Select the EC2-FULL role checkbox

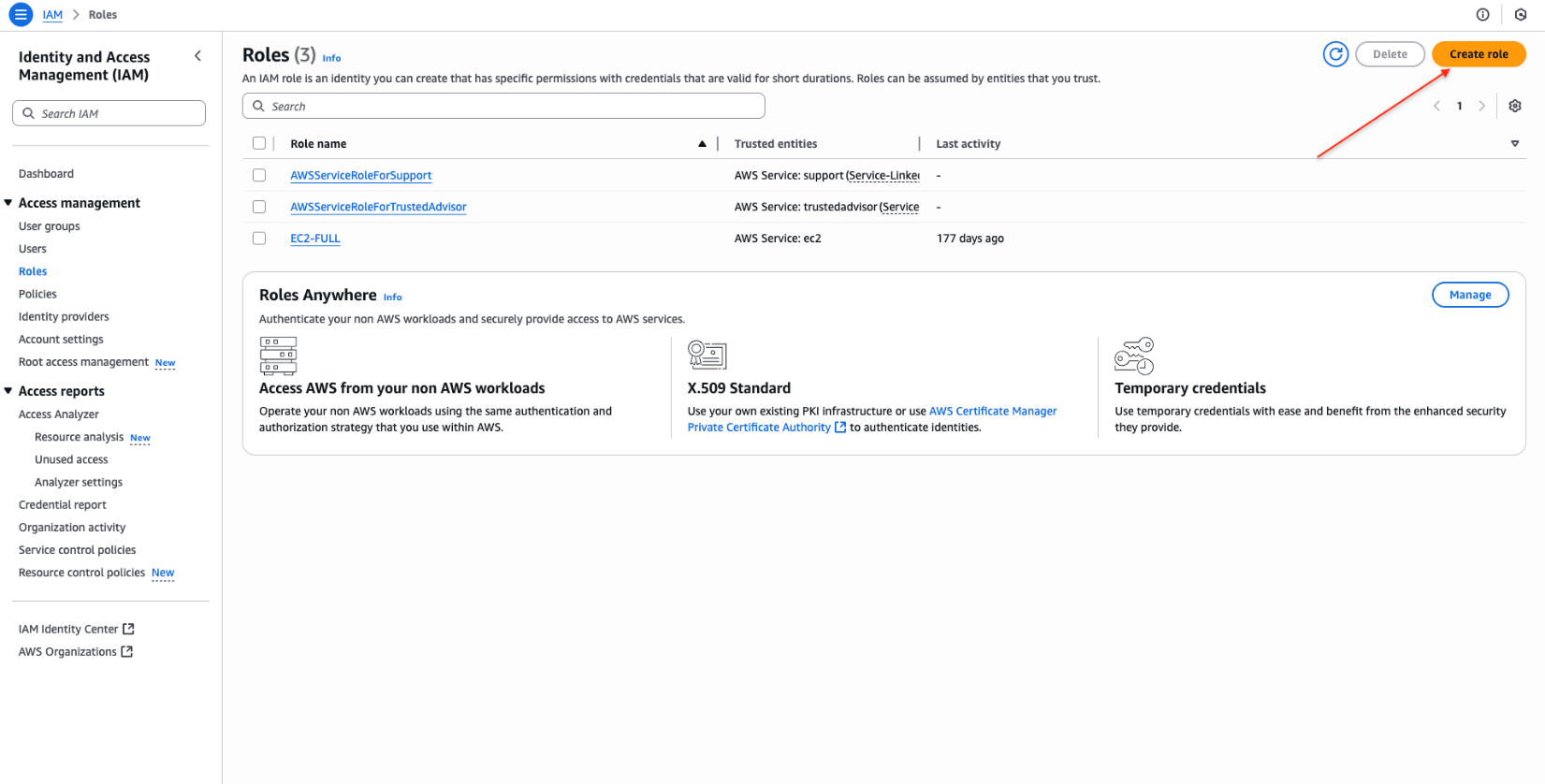[259, 239]
